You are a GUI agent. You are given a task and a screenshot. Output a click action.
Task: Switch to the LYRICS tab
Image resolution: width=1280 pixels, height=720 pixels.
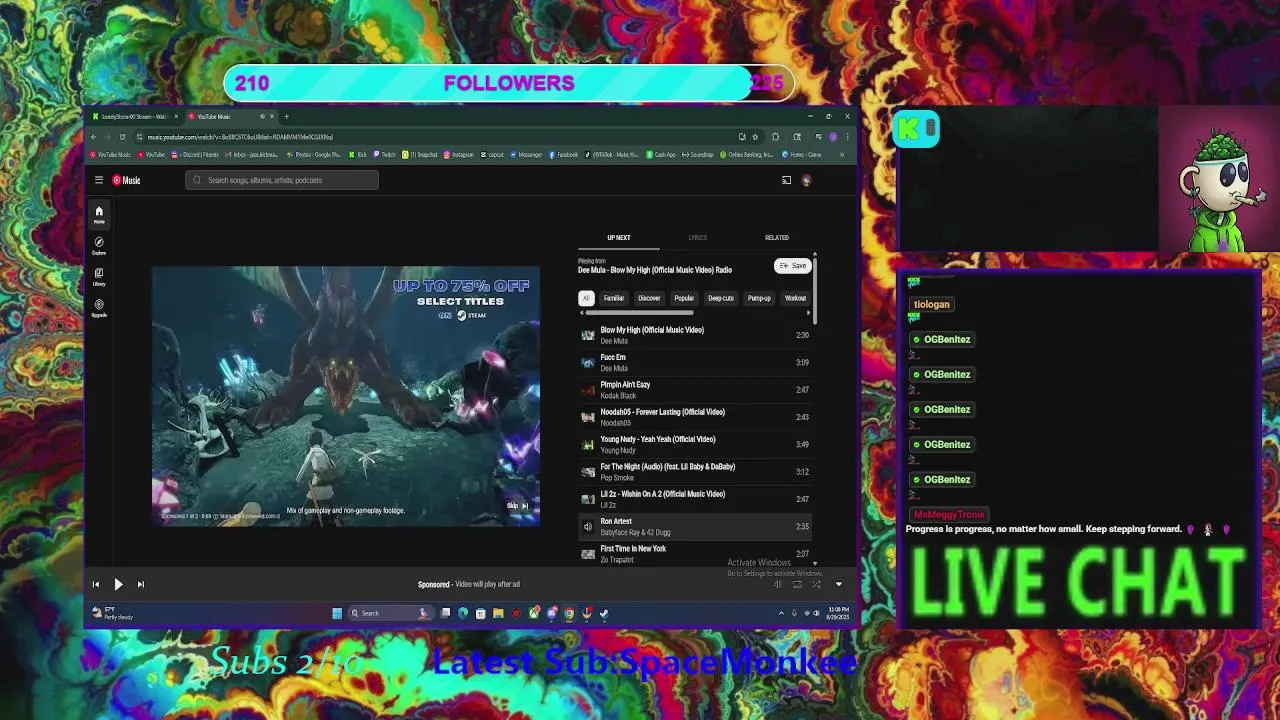click(x=697, y=238)
